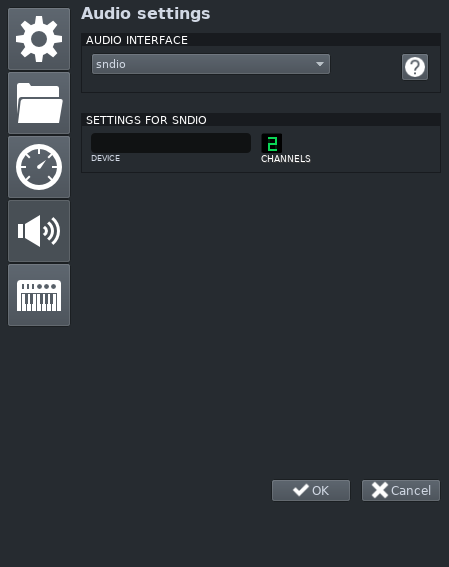Click into the DEVICE text field
The image size is (449, 567).
tap(171, 143)
